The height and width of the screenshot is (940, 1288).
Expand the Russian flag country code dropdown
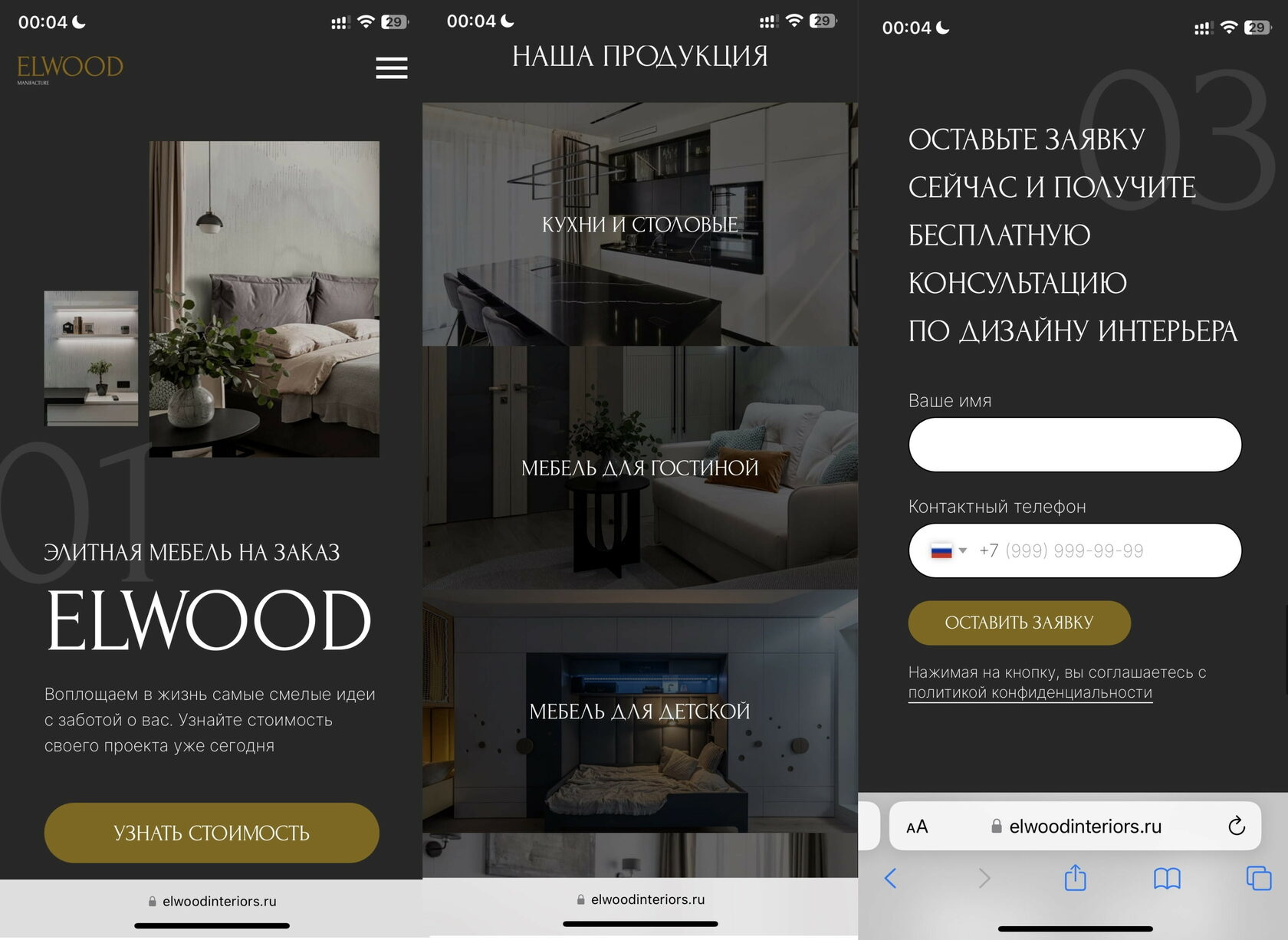point(948,551)
